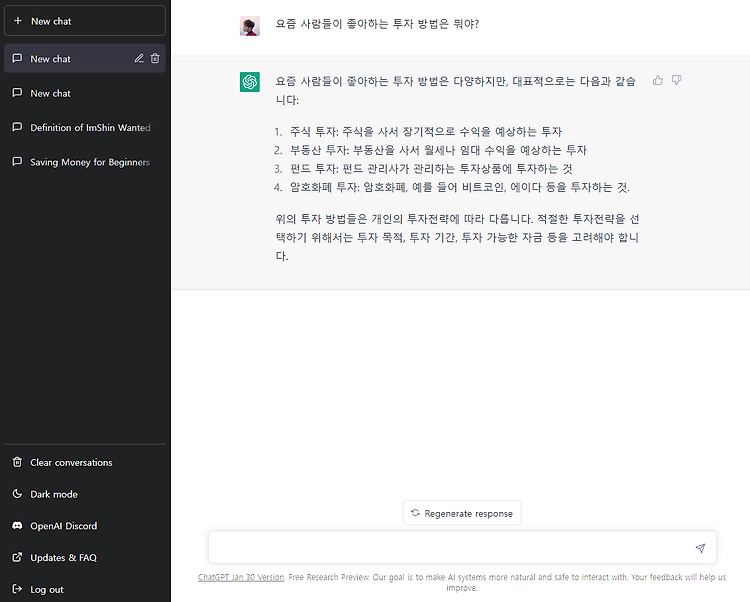750x602 pixels.
Task: Click the chat bubble icon of Saving Money chat
Action: click(x=17, y=162)
